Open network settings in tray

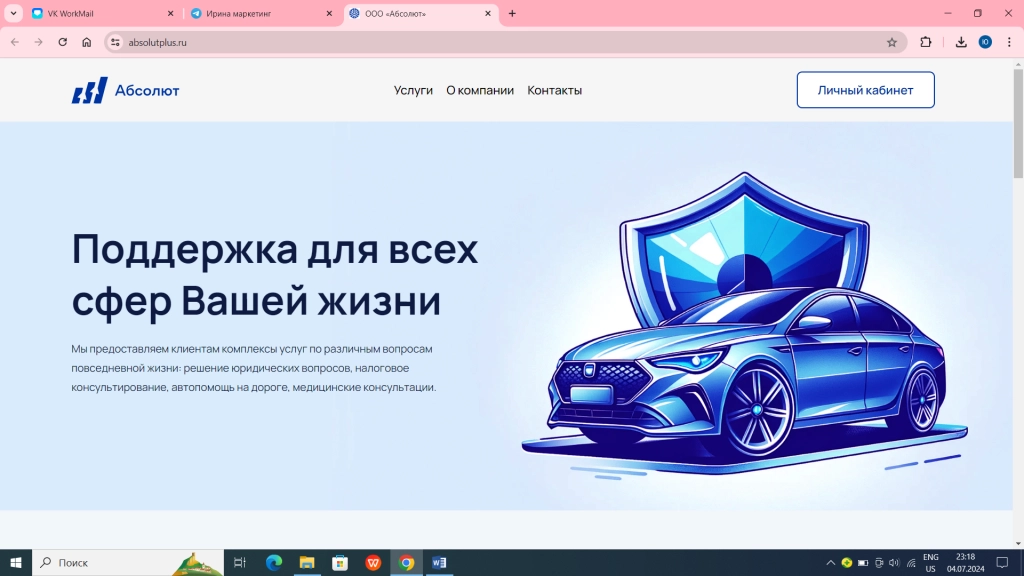click(x=911, y=562)
